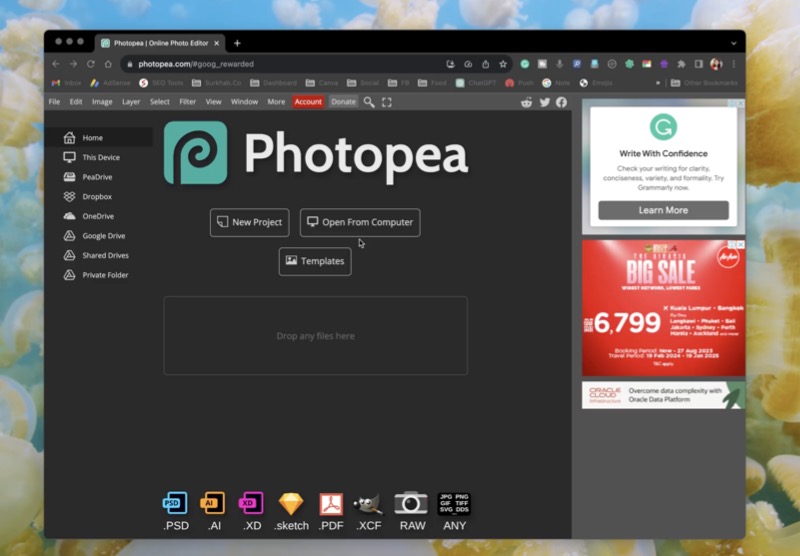Open the More menu

pyautogui.click(x=276, y=102)
